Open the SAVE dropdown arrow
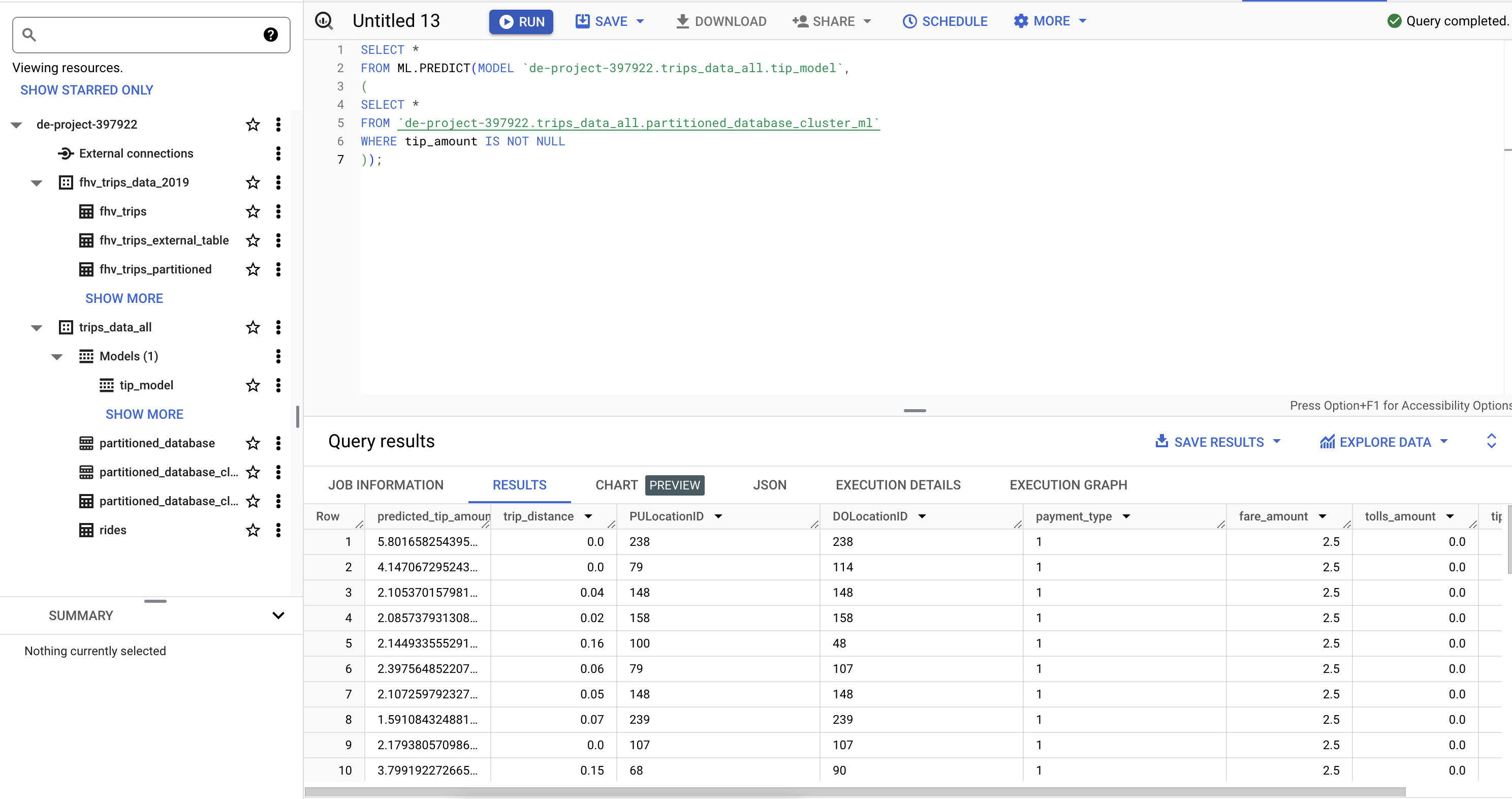 (640, 22)
